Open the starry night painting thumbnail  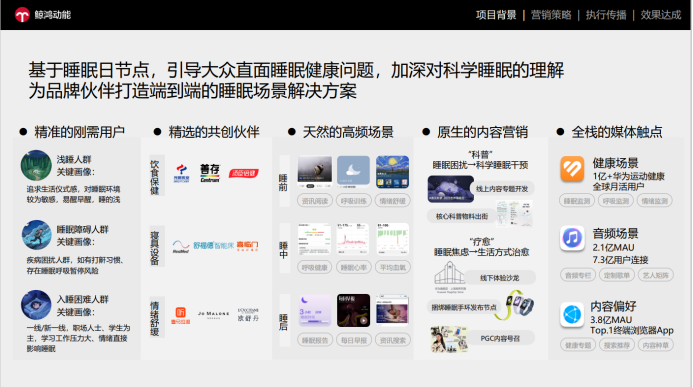point(392,172)
